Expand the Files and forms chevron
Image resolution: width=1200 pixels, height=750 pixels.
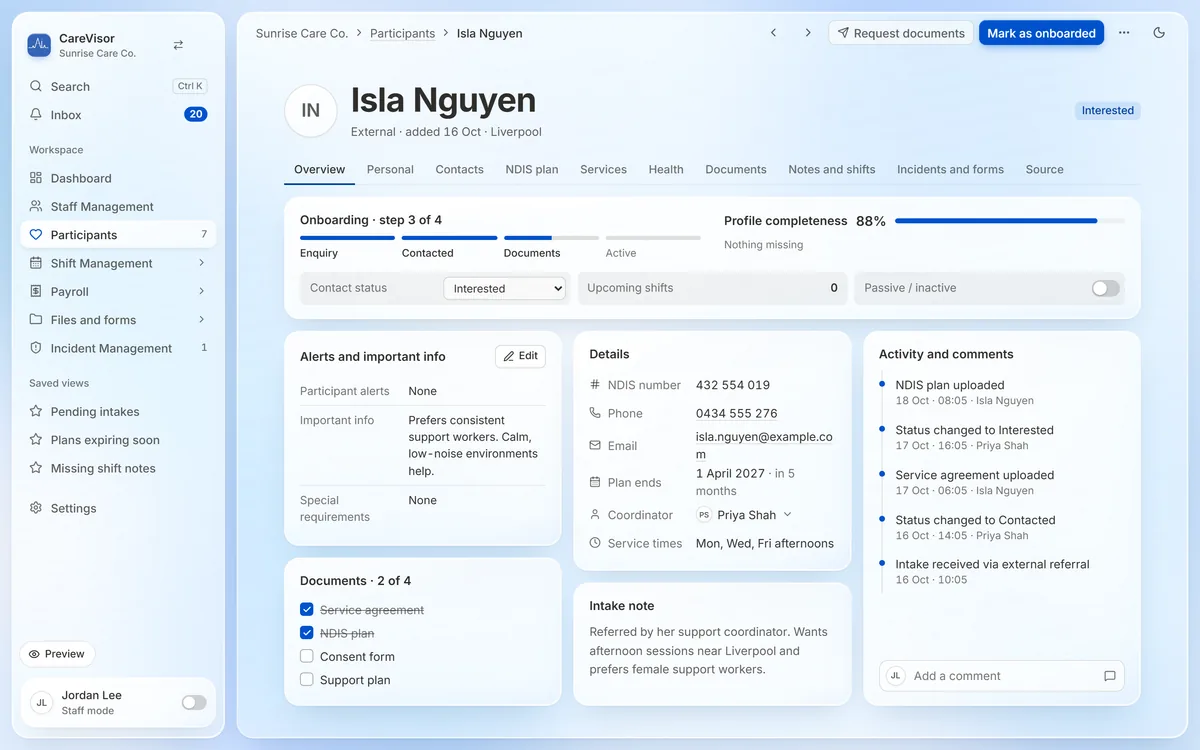click(201, 320)
